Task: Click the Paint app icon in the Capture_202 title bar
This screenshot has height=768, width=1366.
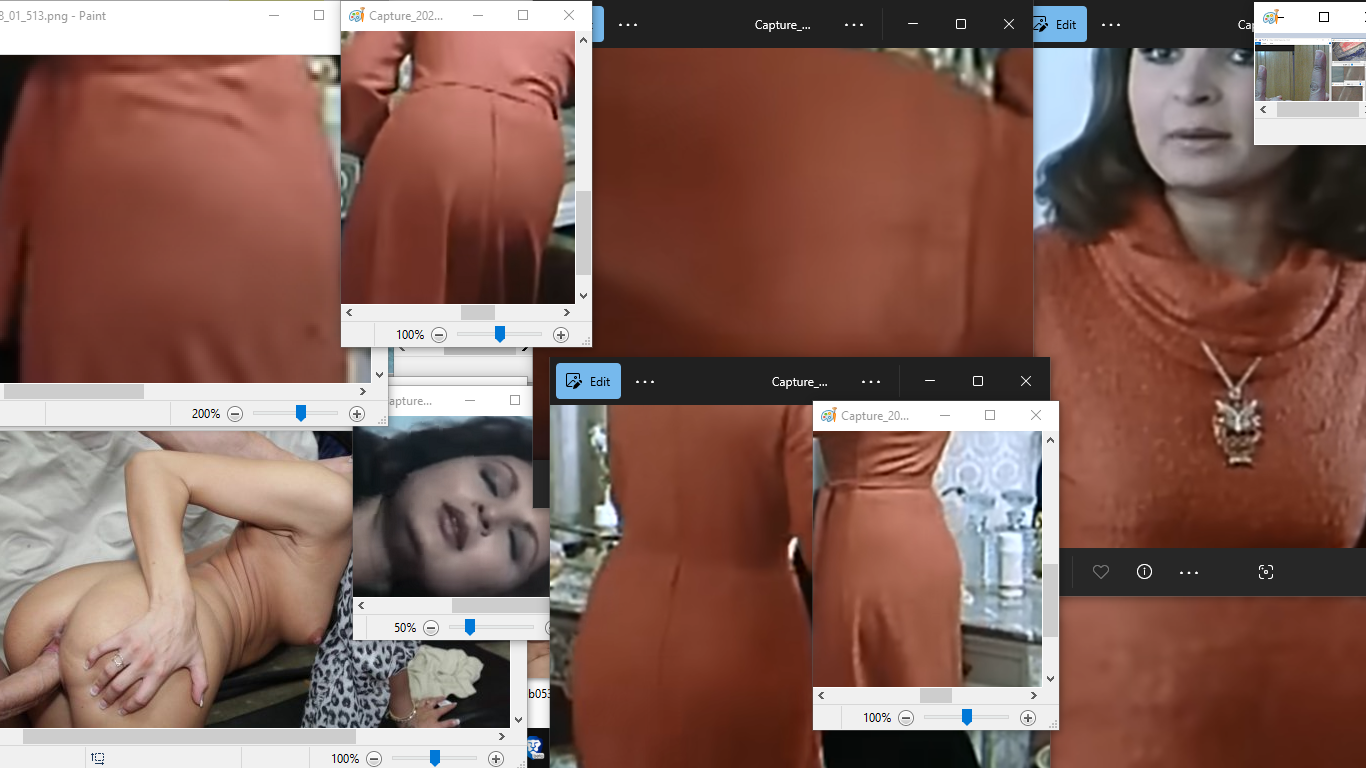Action: (356, 16)
